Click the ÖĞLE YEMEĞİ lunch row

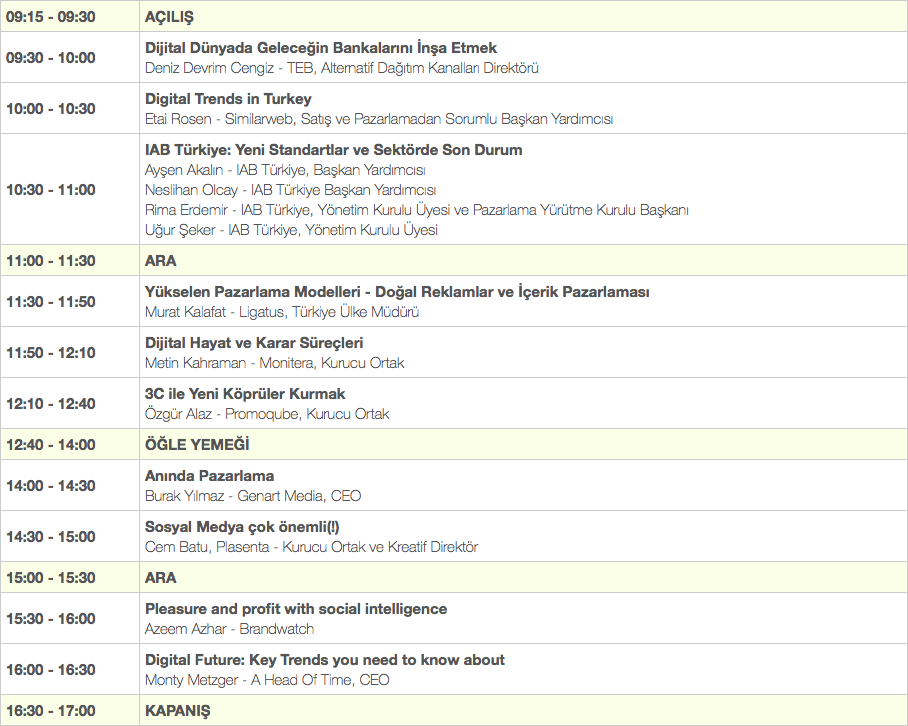[x=197, y=445]
